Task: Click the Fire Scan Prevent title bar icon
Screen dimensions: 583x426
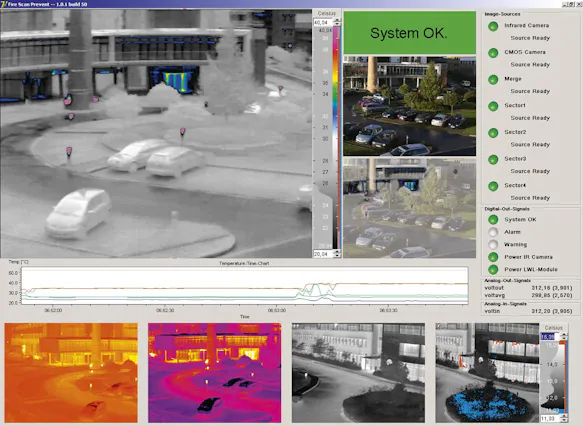Action: [4, 4]
